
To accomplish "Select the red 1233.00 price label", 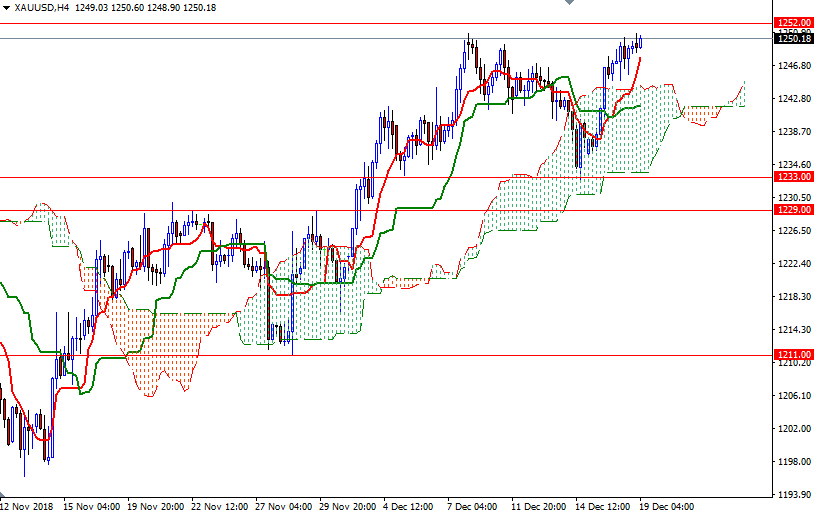I will (x=793, y=177).
